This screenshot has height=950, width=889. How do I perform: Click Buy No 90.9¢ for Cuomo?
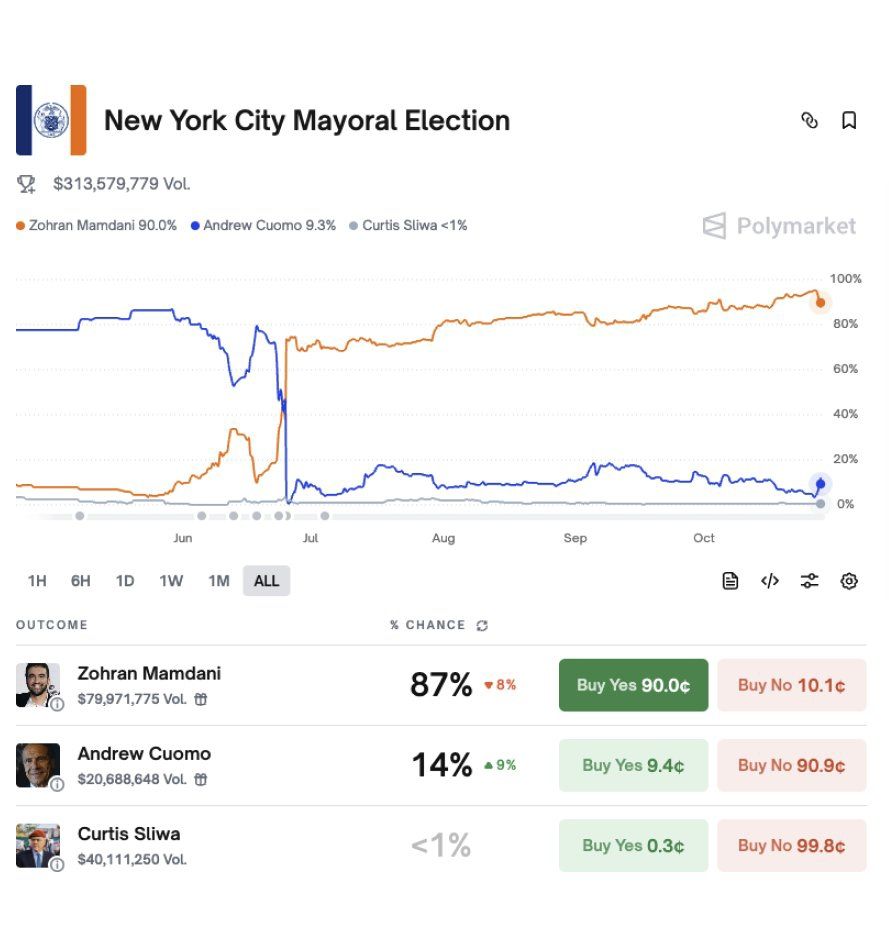click(791, 765)
